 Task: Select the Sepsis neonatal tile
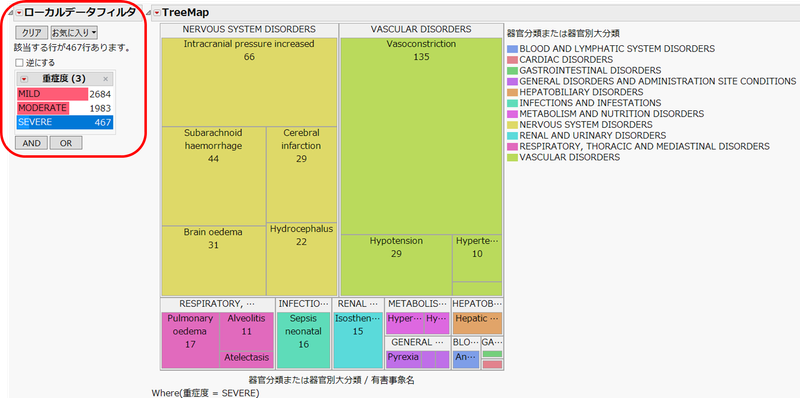pos(304,340)
